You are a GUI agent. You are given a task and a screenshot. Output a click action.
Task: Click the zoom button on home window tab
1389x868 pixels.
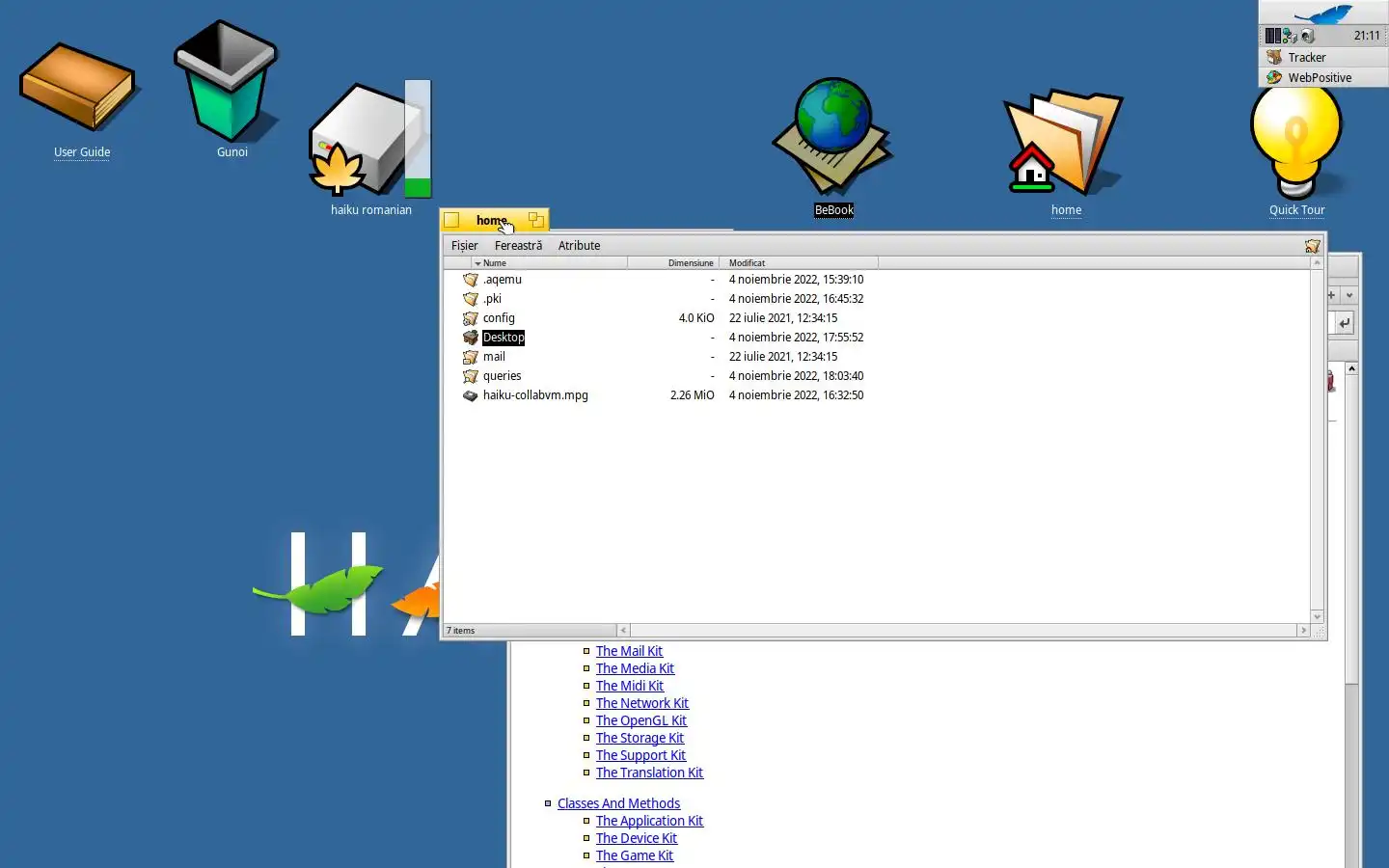(536, 220)
